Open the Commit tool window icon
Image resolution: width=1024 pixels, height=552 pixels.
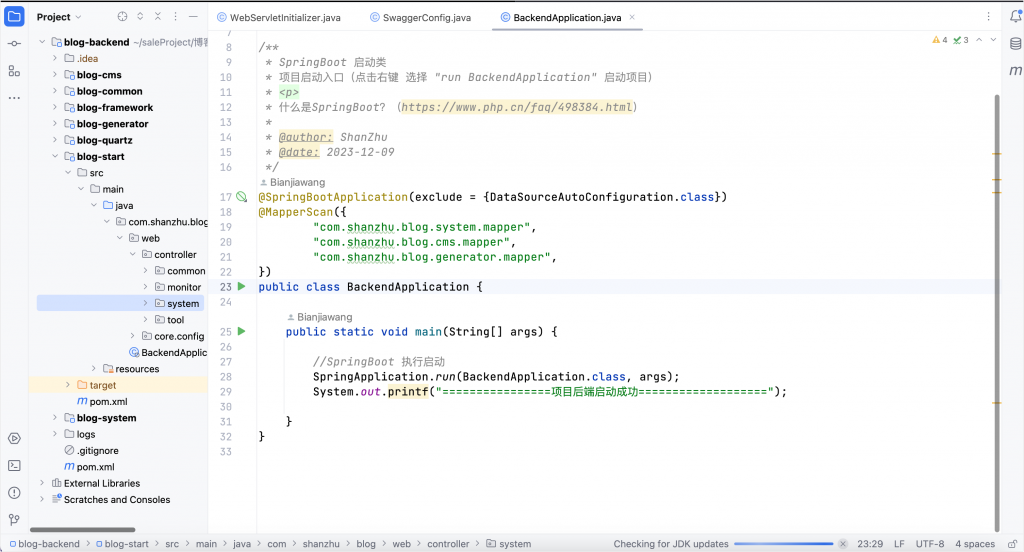pos(14,44)
